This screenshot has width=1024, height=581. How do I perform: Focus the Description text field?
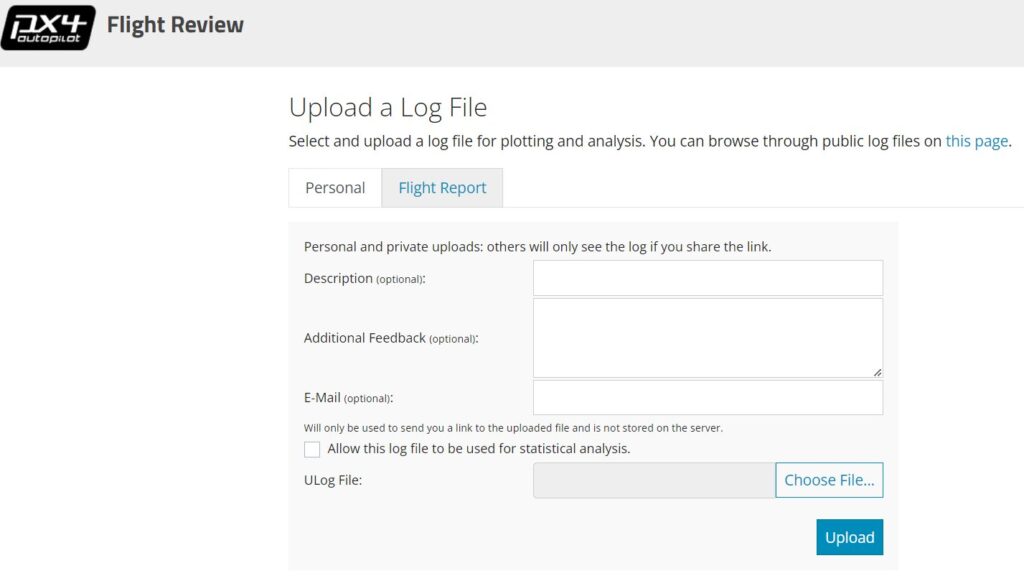(x=707, y=278)
